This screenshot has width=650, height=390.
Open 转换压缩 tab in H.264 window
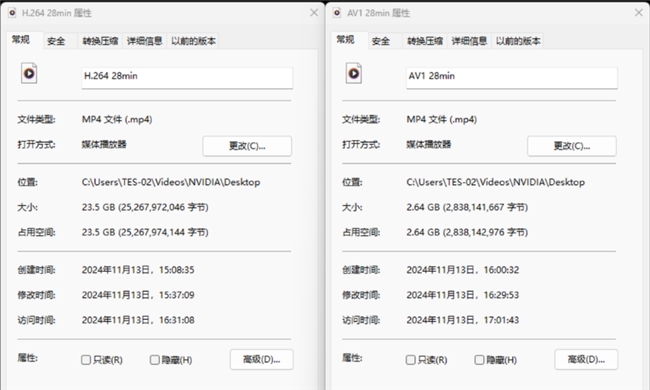point(100,41)
